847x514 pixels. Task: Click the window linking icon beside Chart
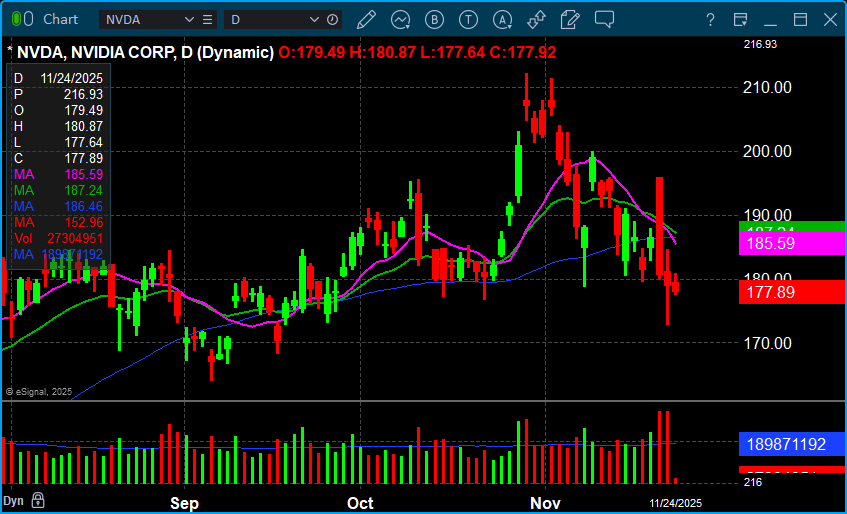(23, 19)
